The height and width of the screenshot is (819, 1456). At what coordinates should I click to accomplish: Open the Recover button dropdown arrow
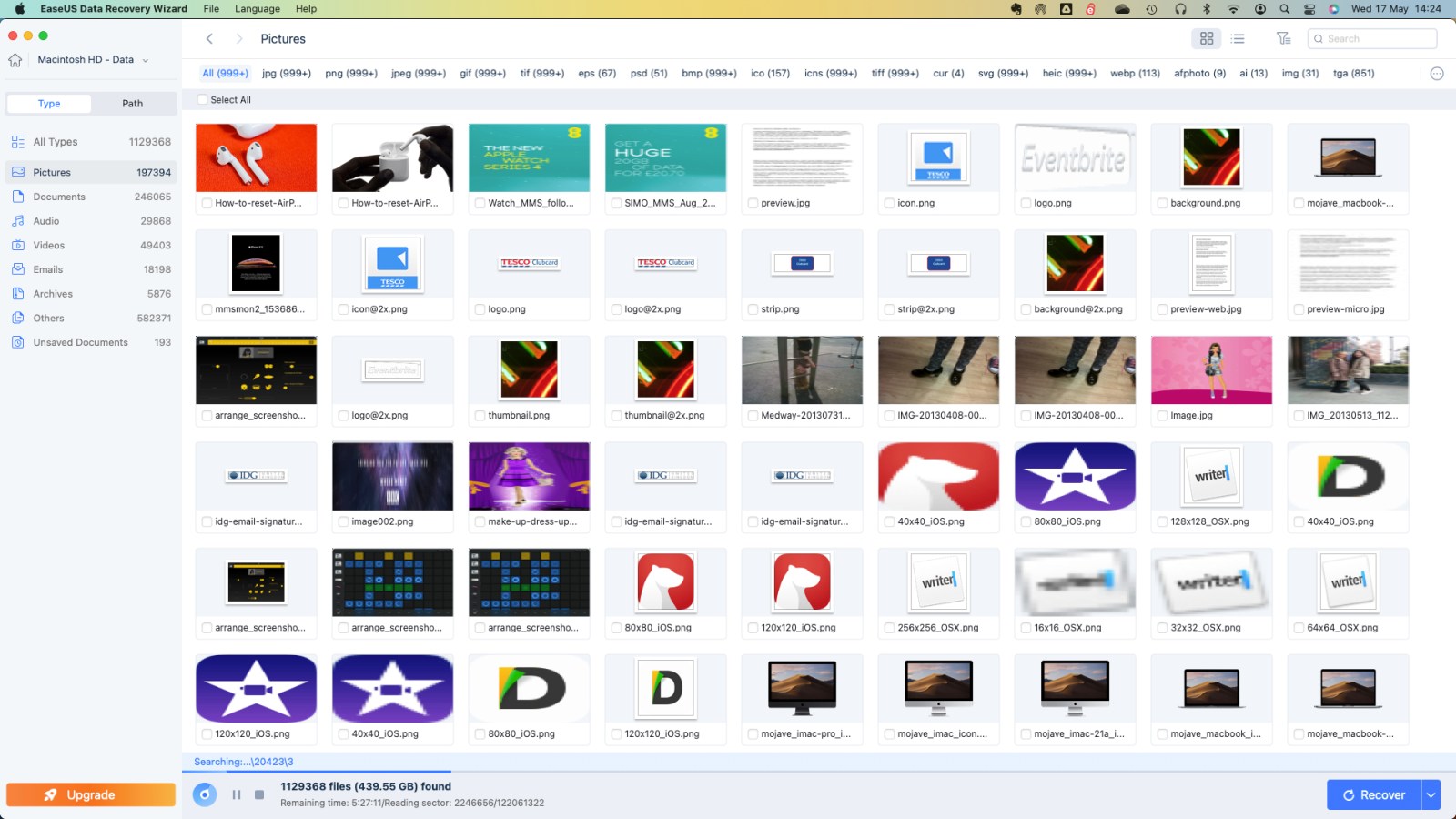click(1431, 794)
